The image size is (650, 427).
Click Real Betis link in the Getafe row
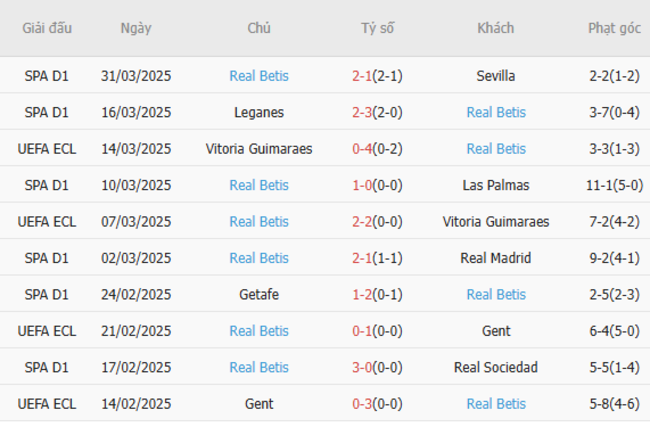click(496, 295)
